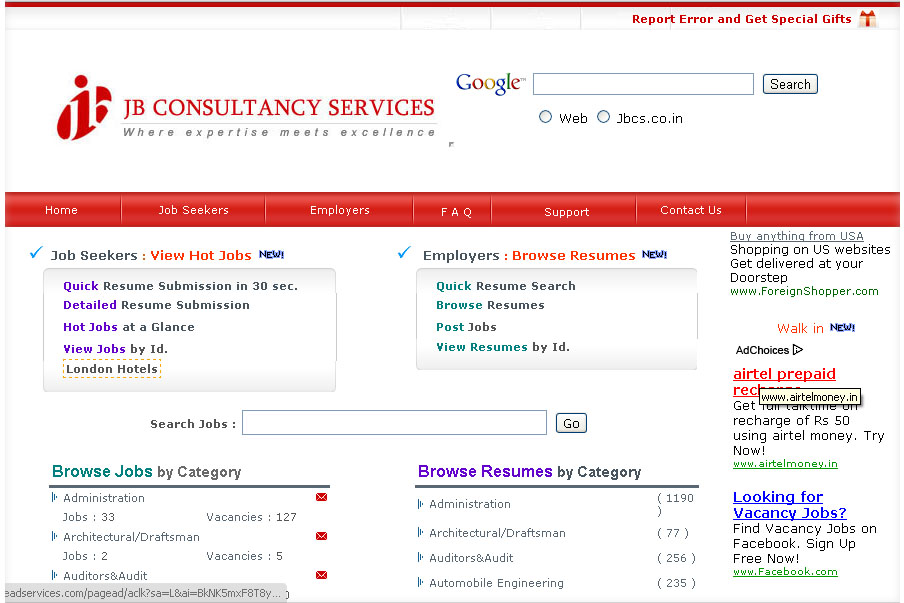The image size is (904, 603).
Task: Follow the Looking for Vacancy Jobs ad link
Action: 789,505
